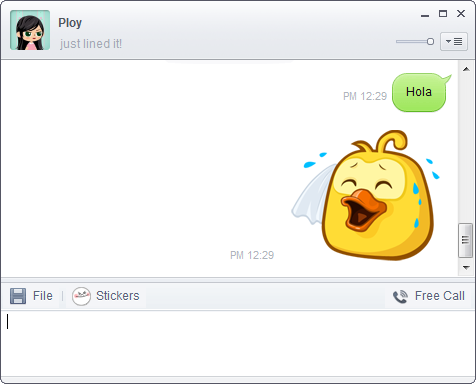Click the scrollbar up arrow
Screen dimensions: 476x384
coord(466,69)
